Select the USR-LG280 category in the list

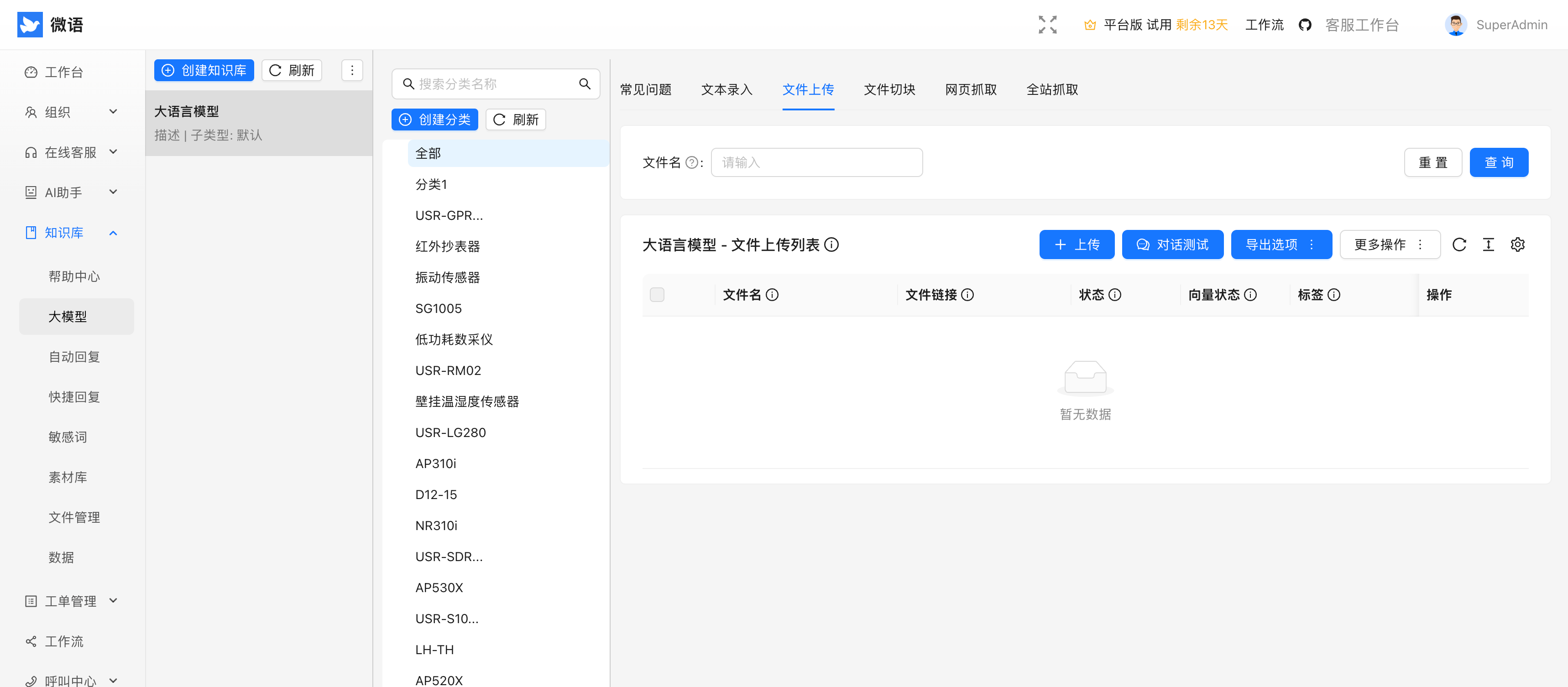click(x=450, y=432)
